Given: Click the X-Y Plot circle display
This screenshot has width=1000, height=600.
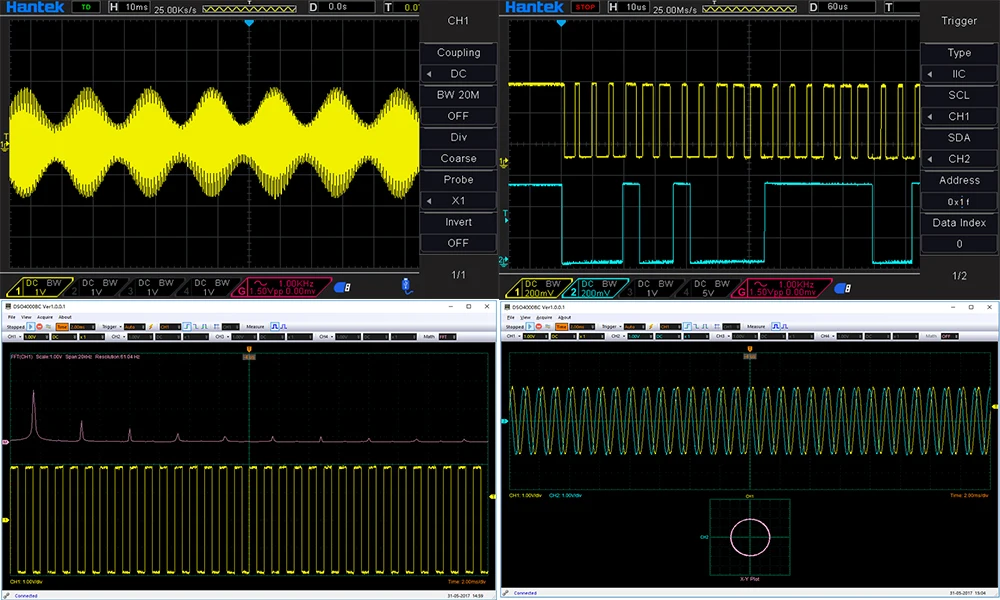Looking at the screenshot, I should tap(749, 537).
